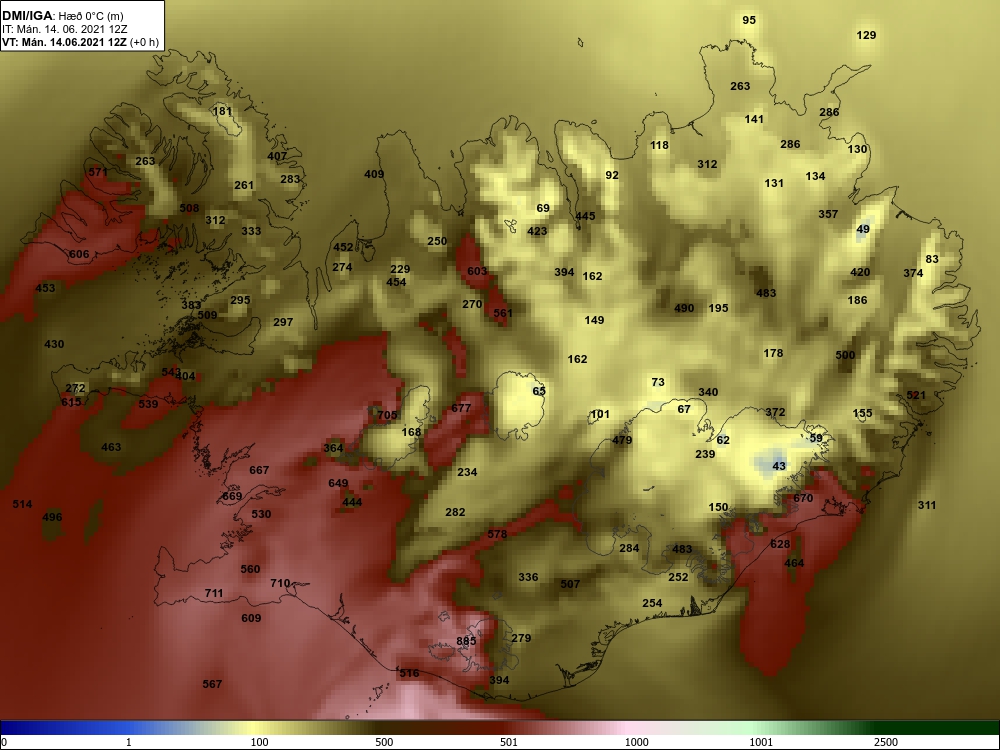
Task: Click the map value '670'
Action: tap(803, 497)
